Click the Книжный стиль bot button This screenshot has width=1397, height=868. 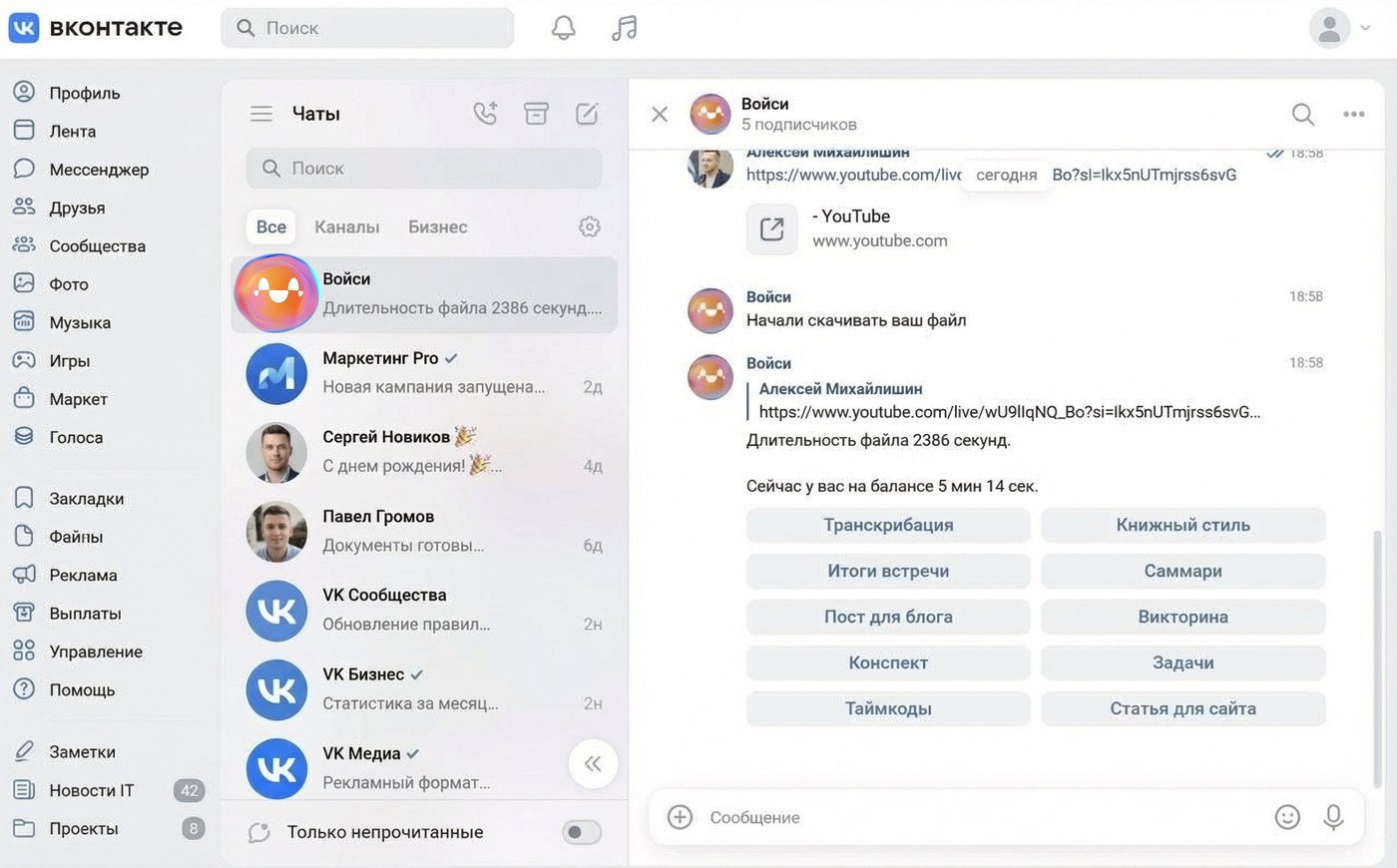1183,525
